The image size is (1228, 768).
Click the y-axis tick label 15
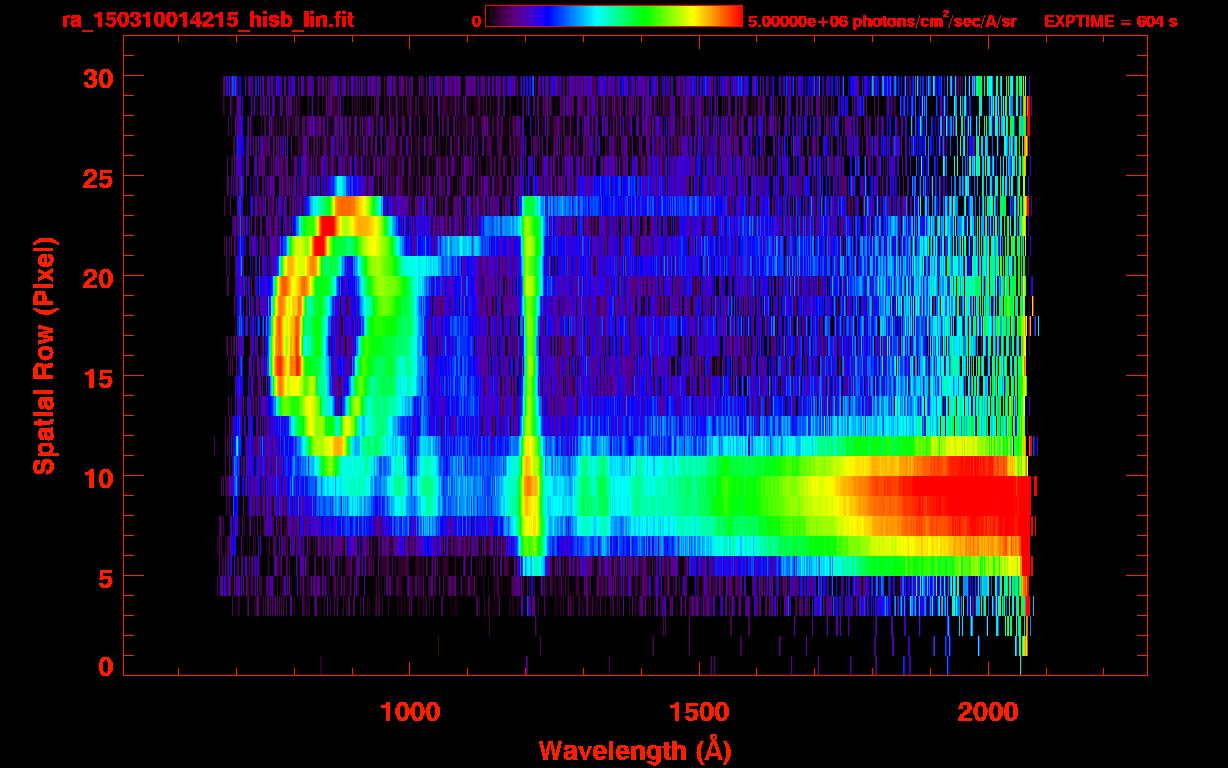tap(98, 377)
